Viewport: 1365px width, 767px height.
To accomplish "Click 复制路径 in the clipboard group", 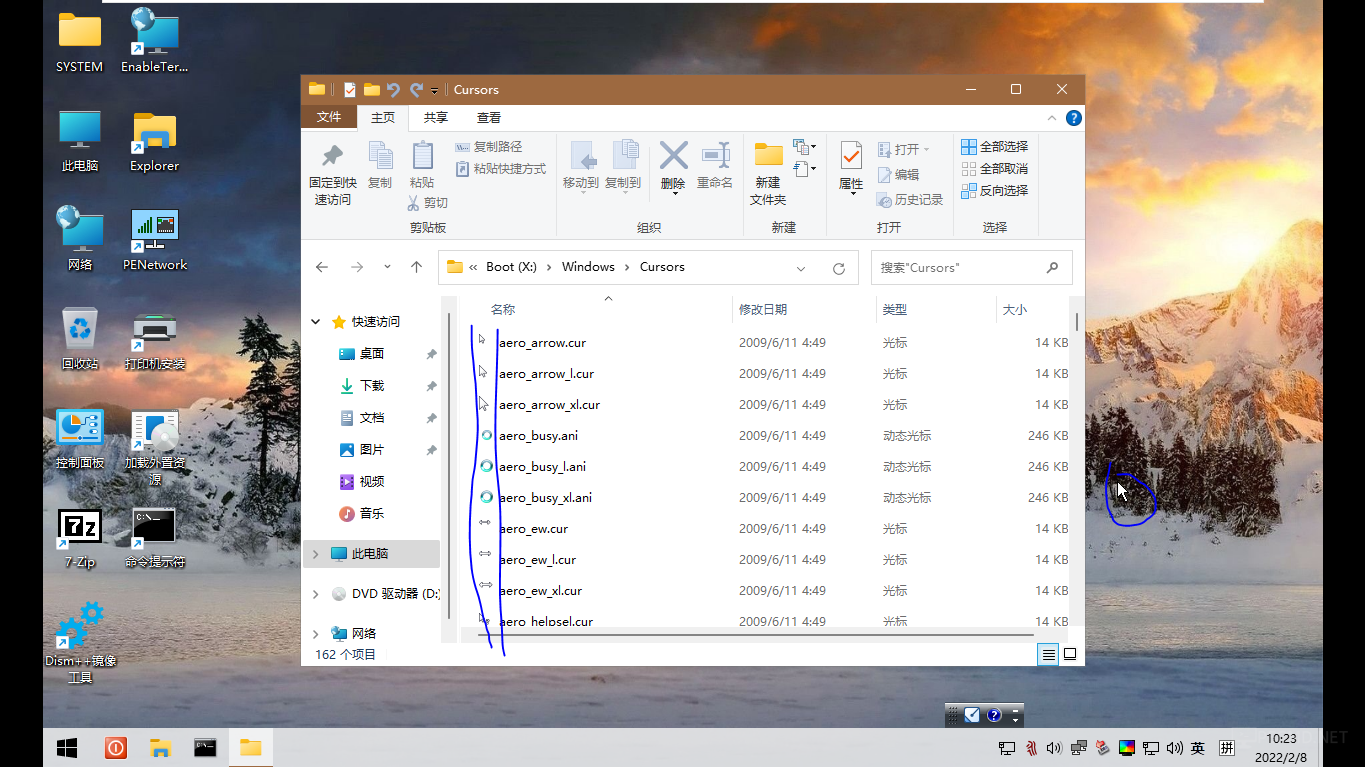I will (x=489, y=147).
